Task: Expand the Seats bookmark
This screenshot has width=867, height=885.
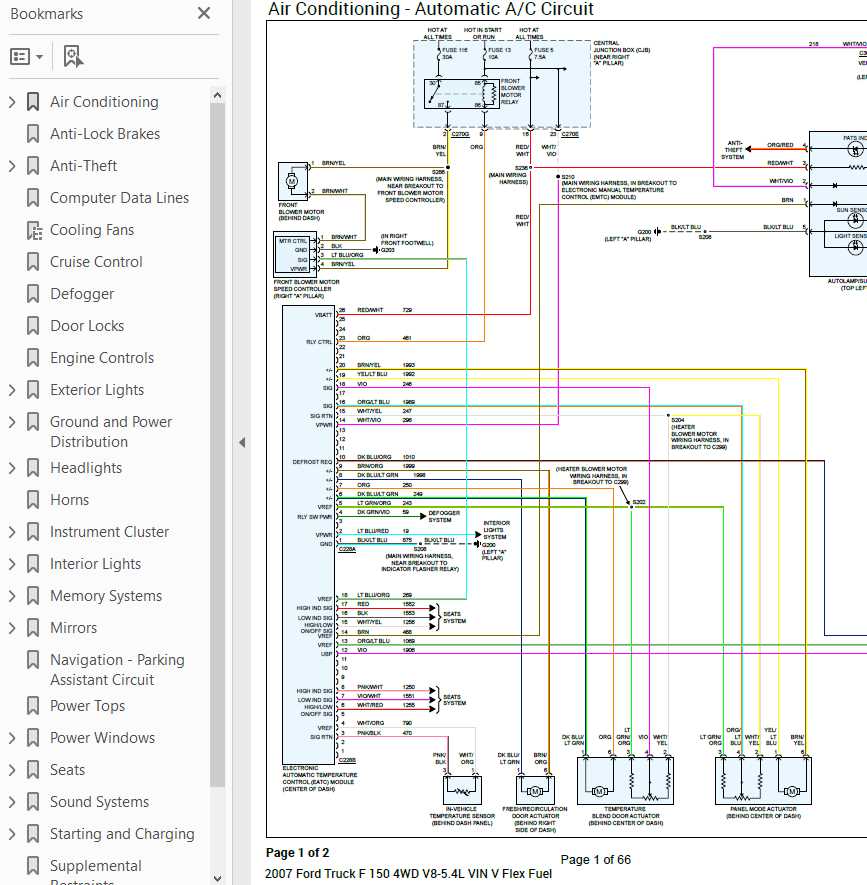Action: point(12,770)
